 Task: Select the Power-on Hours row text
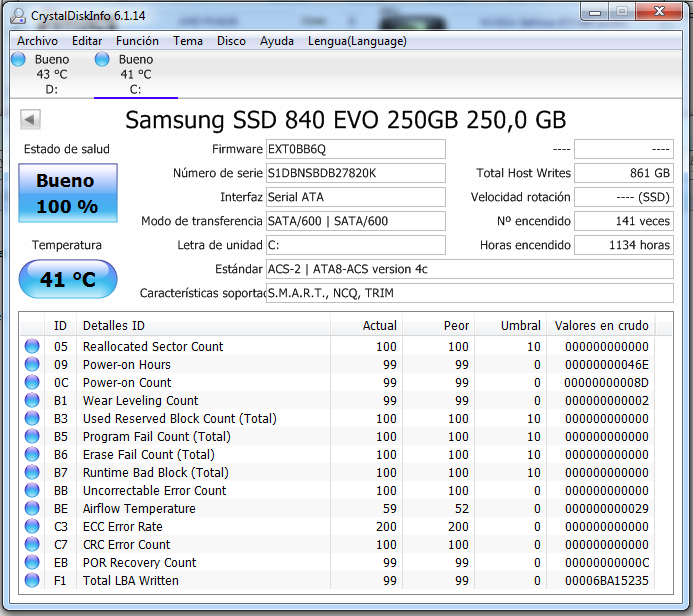tap(126, 365)
